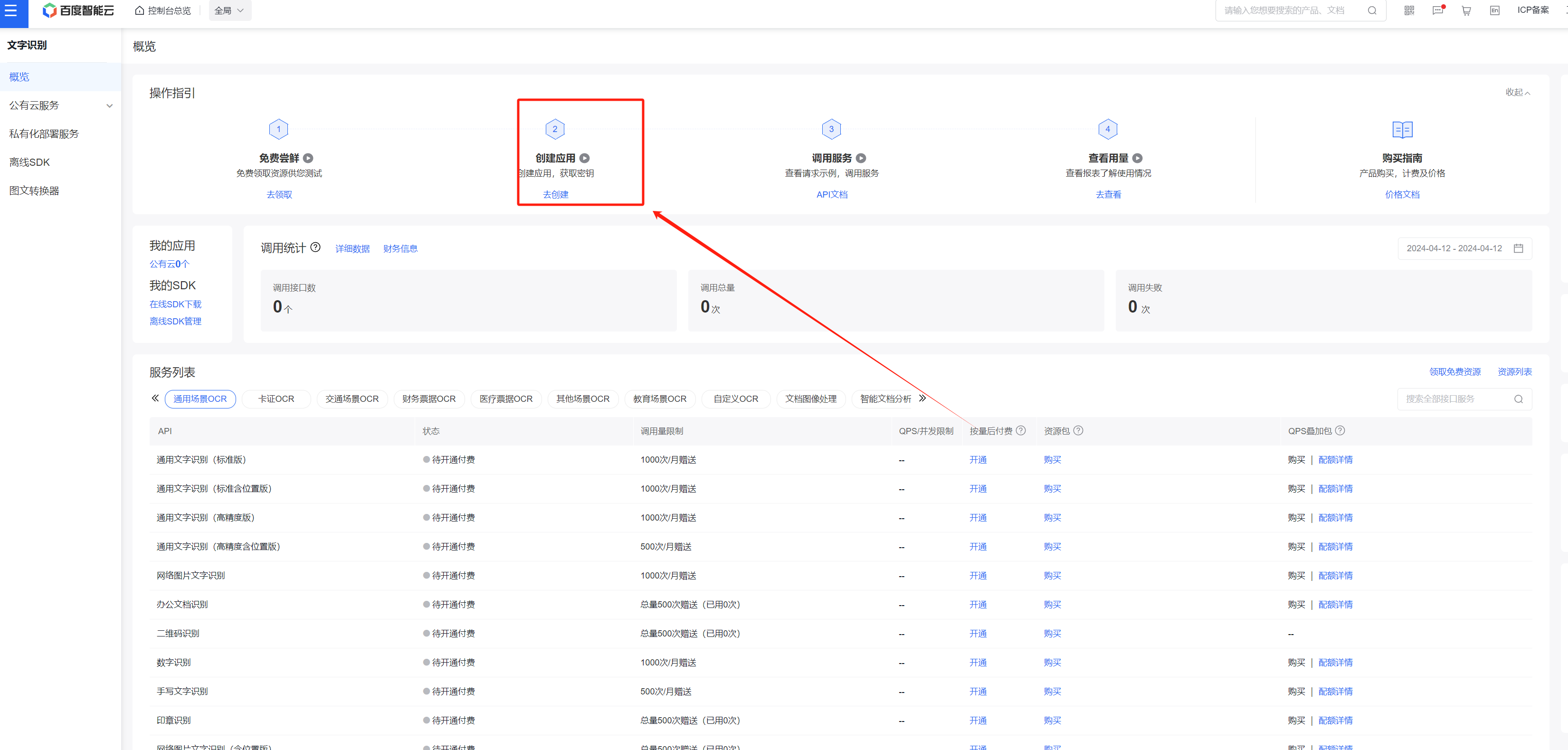The image size is (1568, 750).
Task: Play the 免费尝鲜 video icon
Action: [308, 158]
